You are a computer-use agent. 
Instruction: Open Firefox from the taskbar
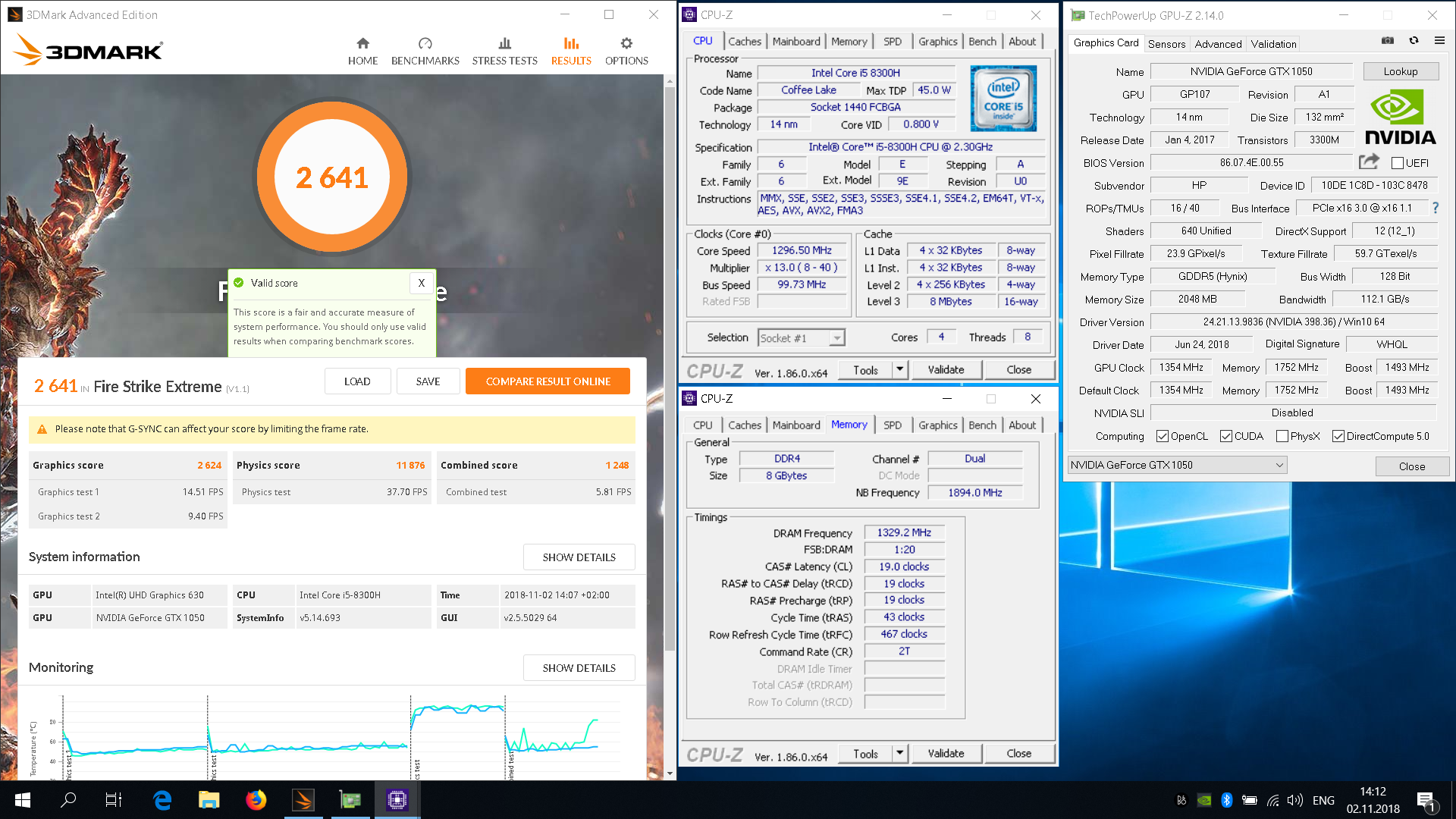[256, 800]
